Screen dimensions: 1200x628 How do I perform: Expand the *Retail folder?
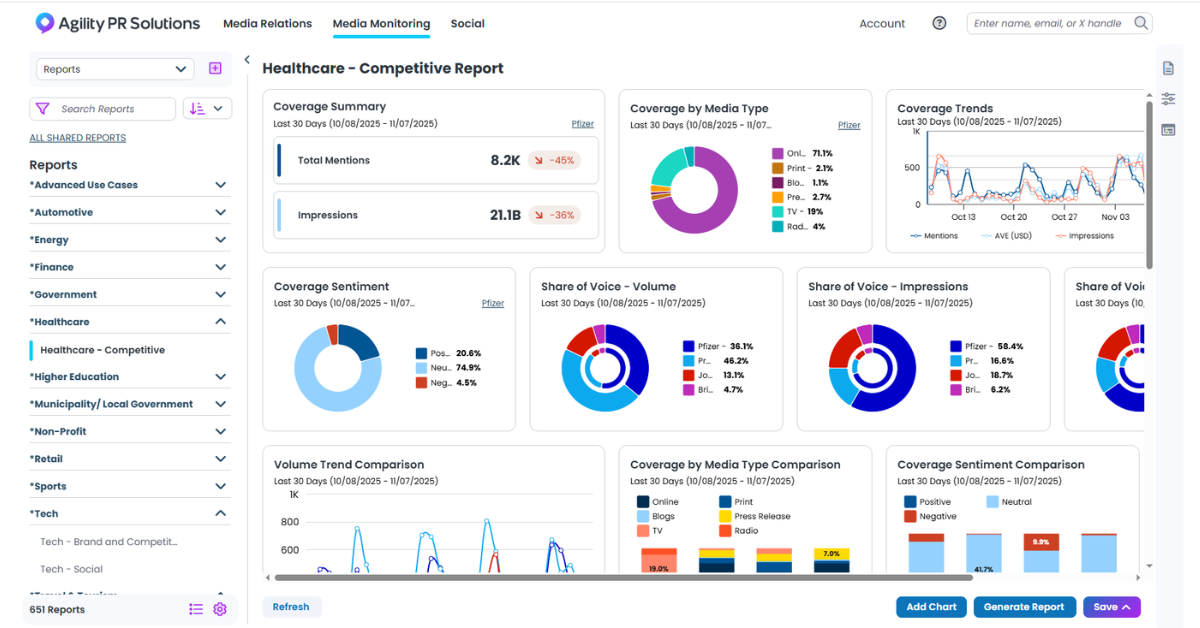click(x=130, y=459)
